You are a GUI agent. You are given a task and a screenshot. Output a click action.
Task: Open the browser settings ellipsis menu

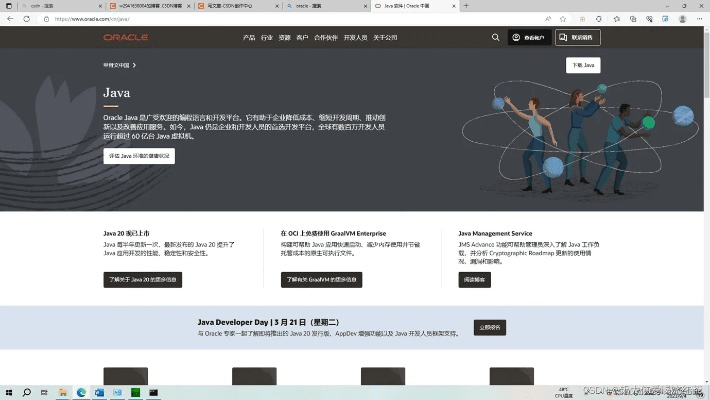point(700,19)
